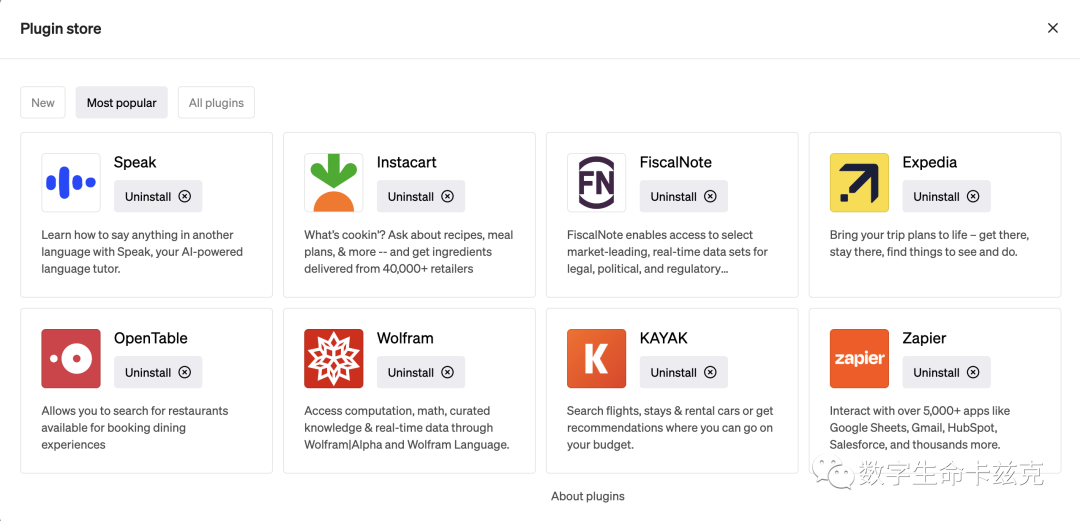
Task: Select the FiscalNote FN logo
Action: (596, 183)
